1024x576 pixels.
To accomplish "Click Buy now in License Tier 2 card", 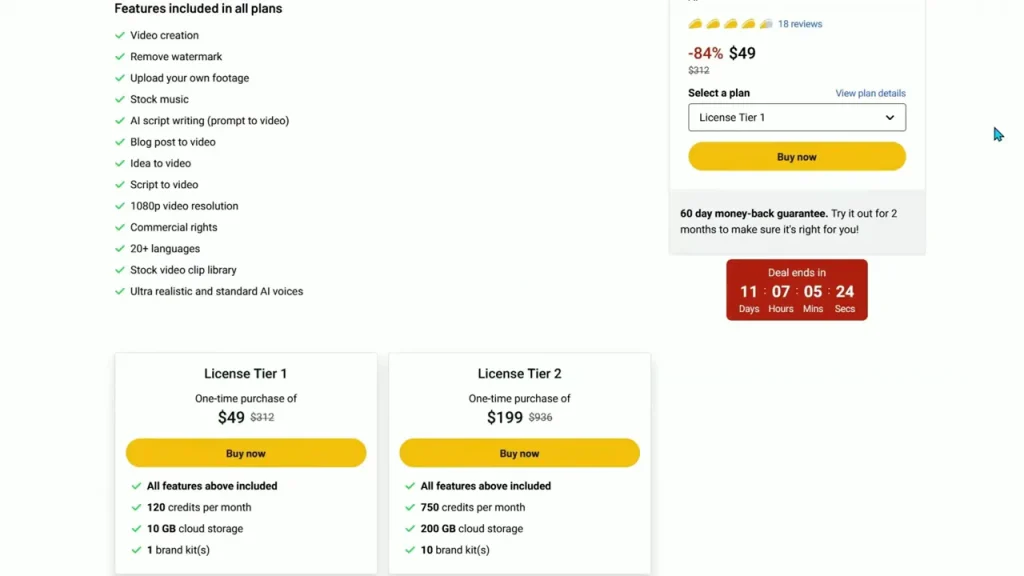I will (519, 453).
